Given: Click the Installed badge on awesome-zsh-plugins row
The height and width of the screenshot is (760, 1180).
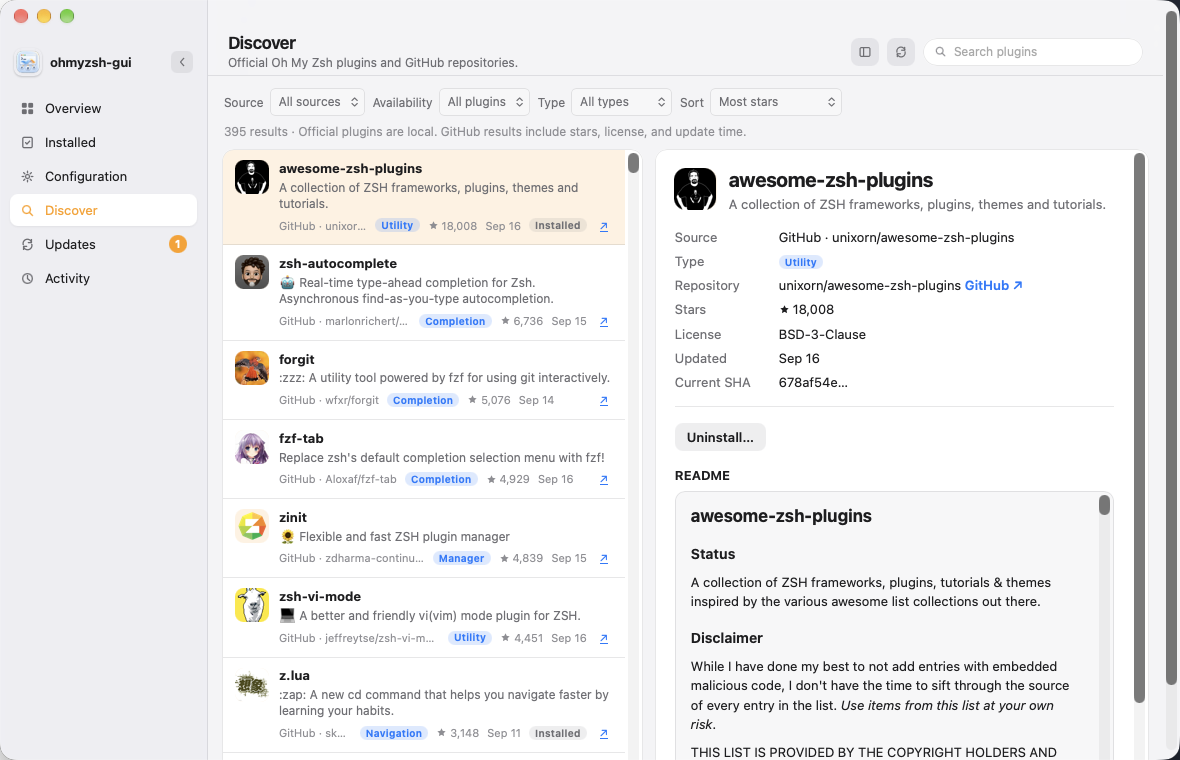Looking at the screenshot, I should tap(558, 225).
